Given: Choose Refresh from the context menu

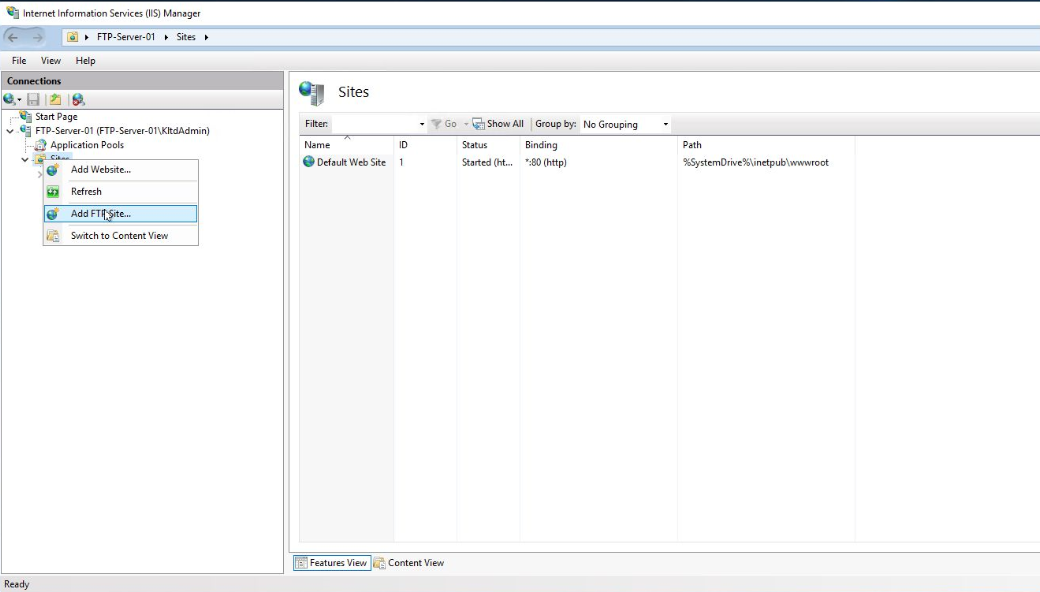Looking at the screenshot, I should pyautogui.click(x=121, y=192).
